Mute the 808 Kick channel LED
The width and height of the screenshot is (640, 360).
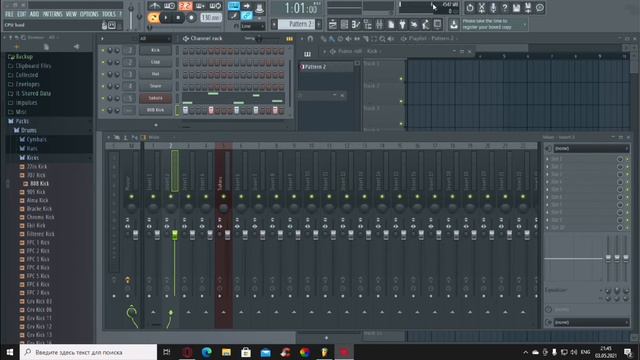[103, 110]
